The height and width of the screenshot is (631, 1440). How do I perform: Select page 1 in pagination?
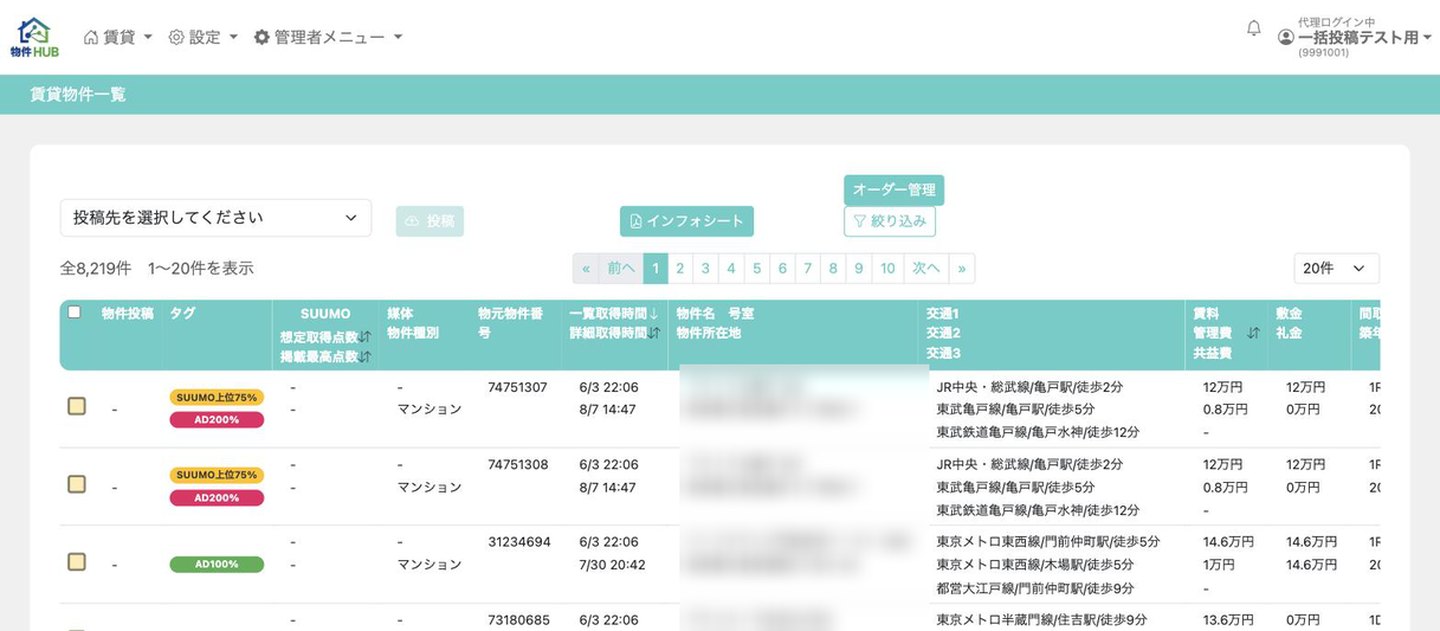[655, 268]
